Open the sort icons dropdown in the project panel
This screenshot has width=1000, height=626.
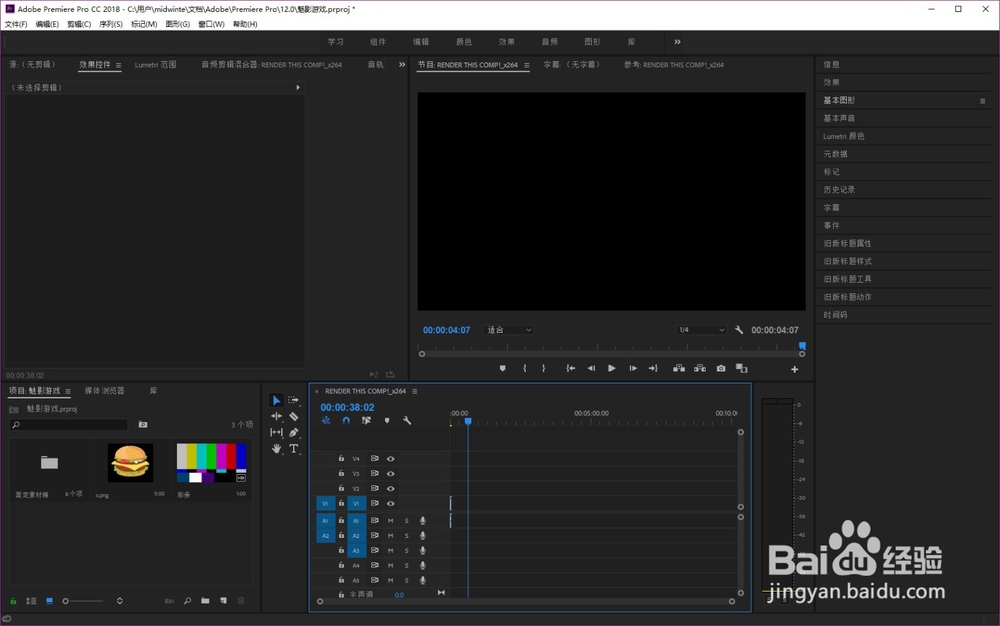tap(119, 601)
